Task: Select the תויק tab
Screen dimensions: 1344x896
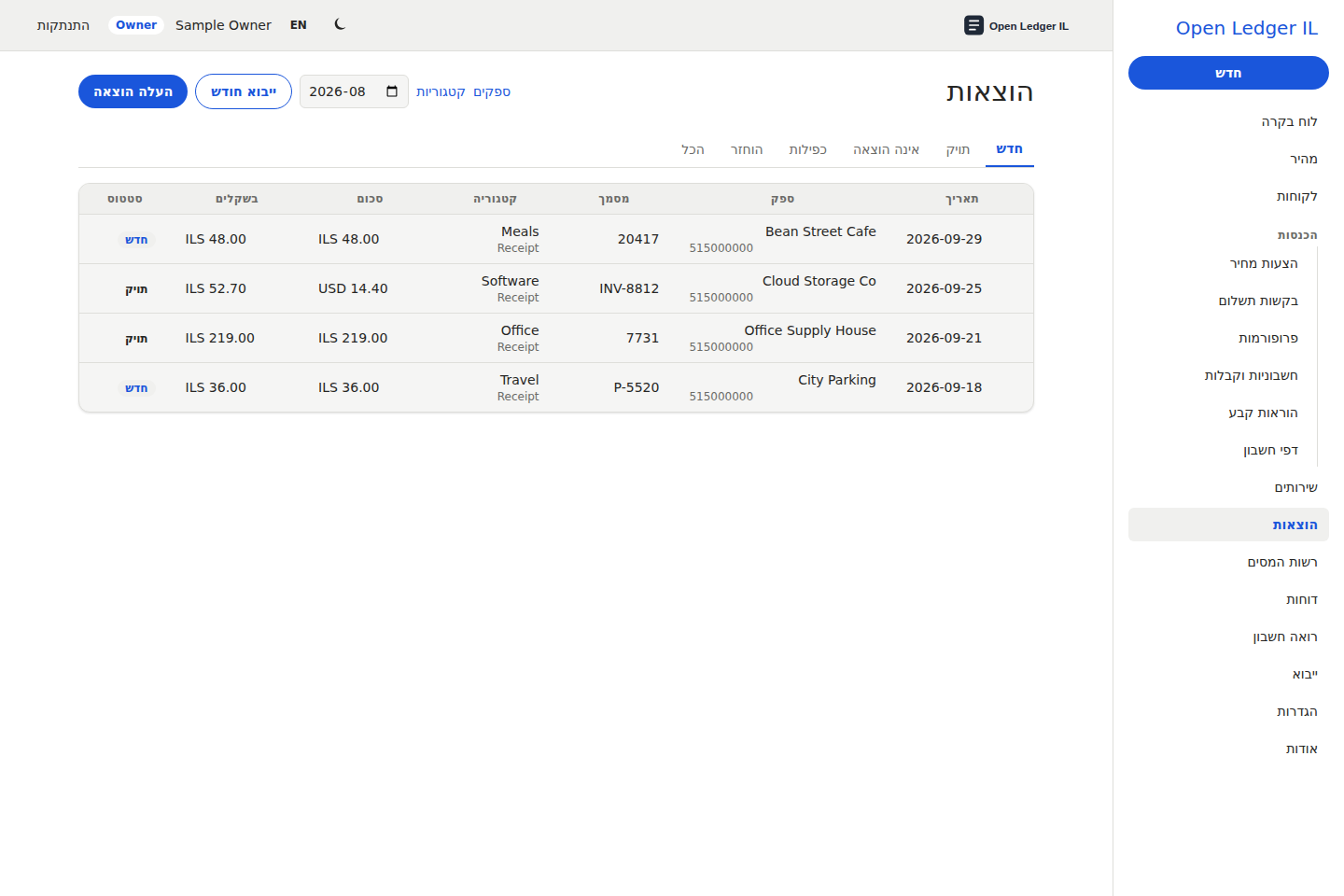Action: point(958,149)
